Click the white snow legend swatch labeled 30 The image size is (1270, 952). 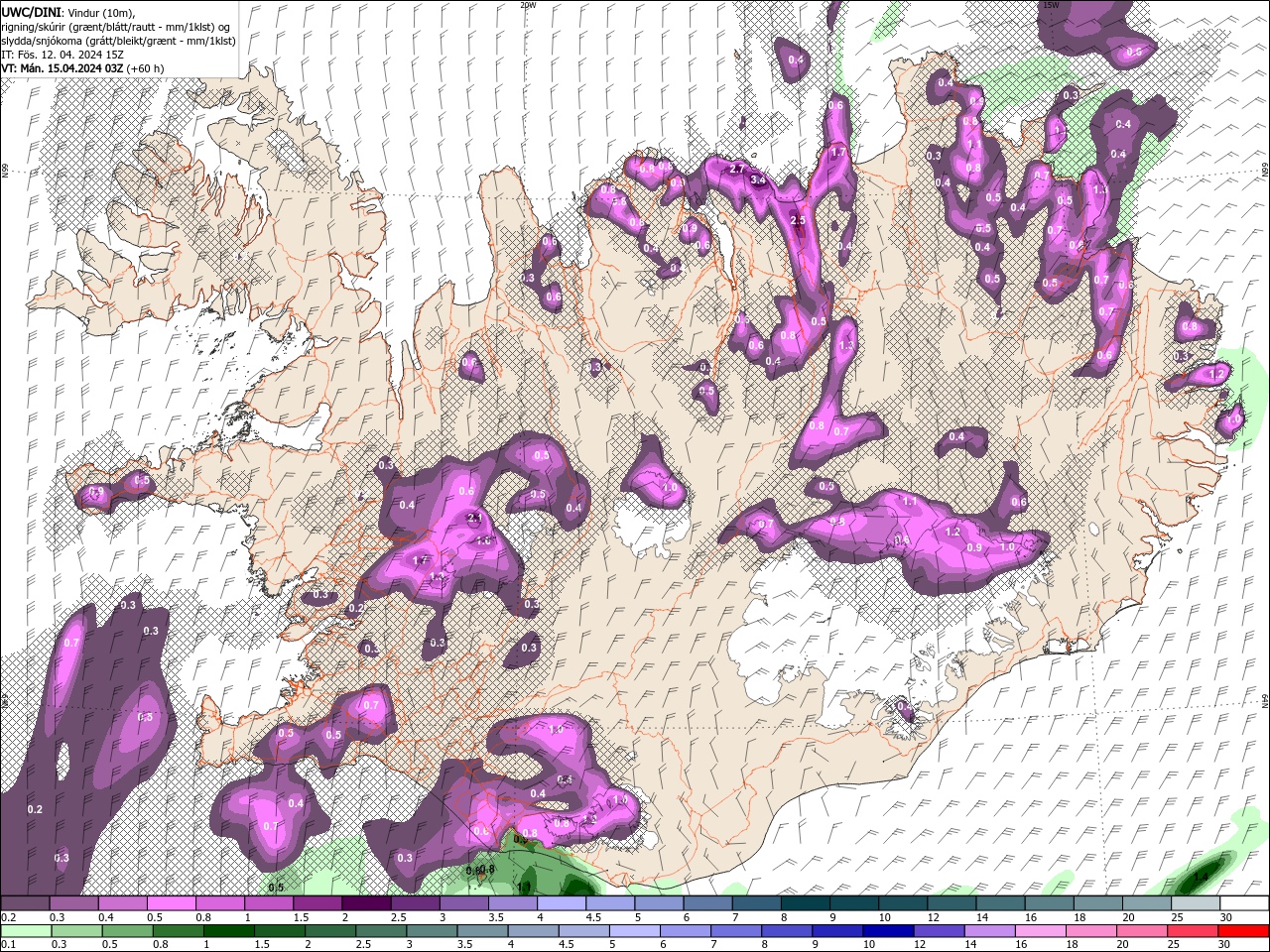(x=1244, y=902)
